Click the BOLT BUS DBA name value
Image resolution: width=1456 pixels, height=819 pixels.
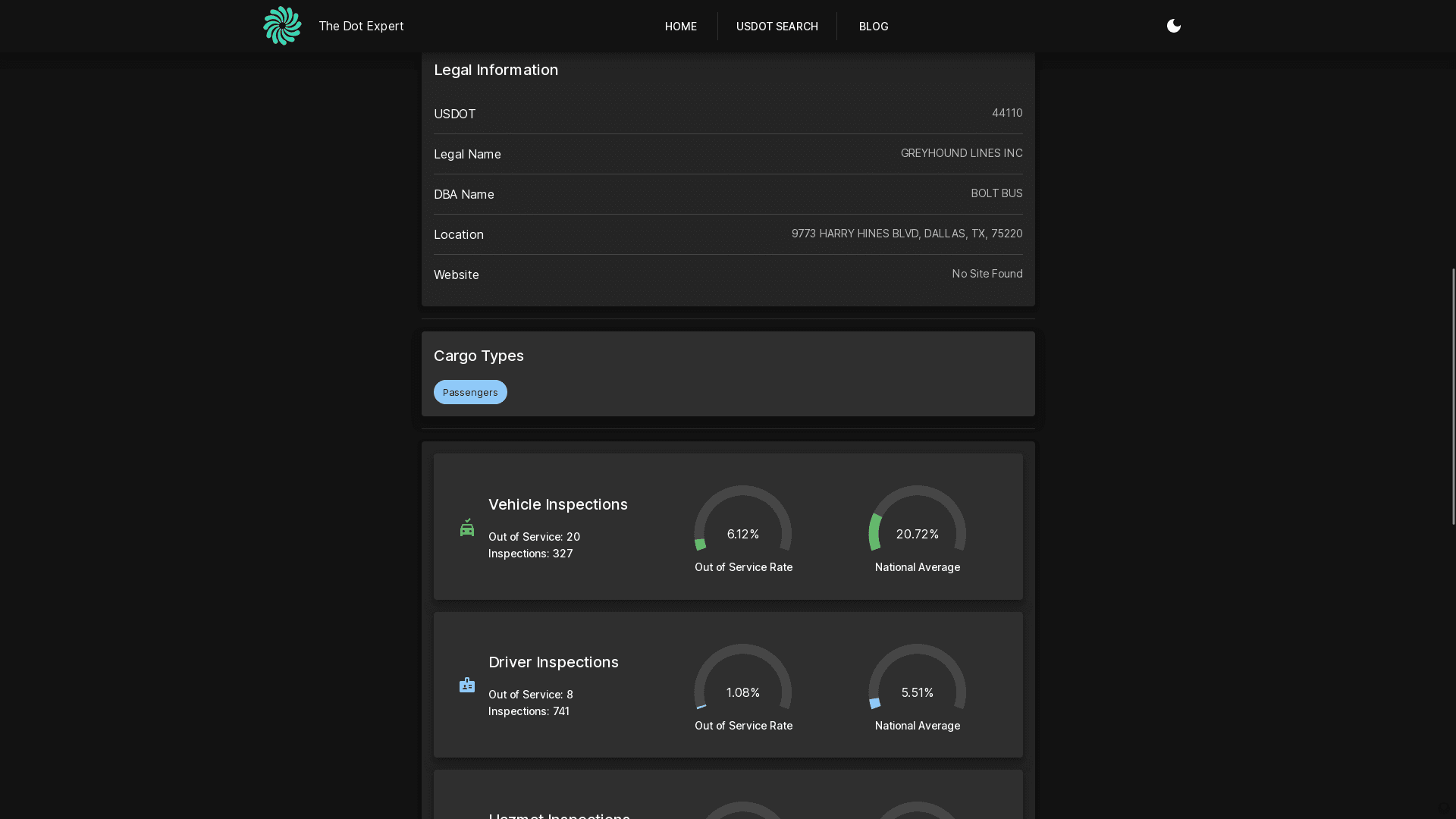pos(996,193)
